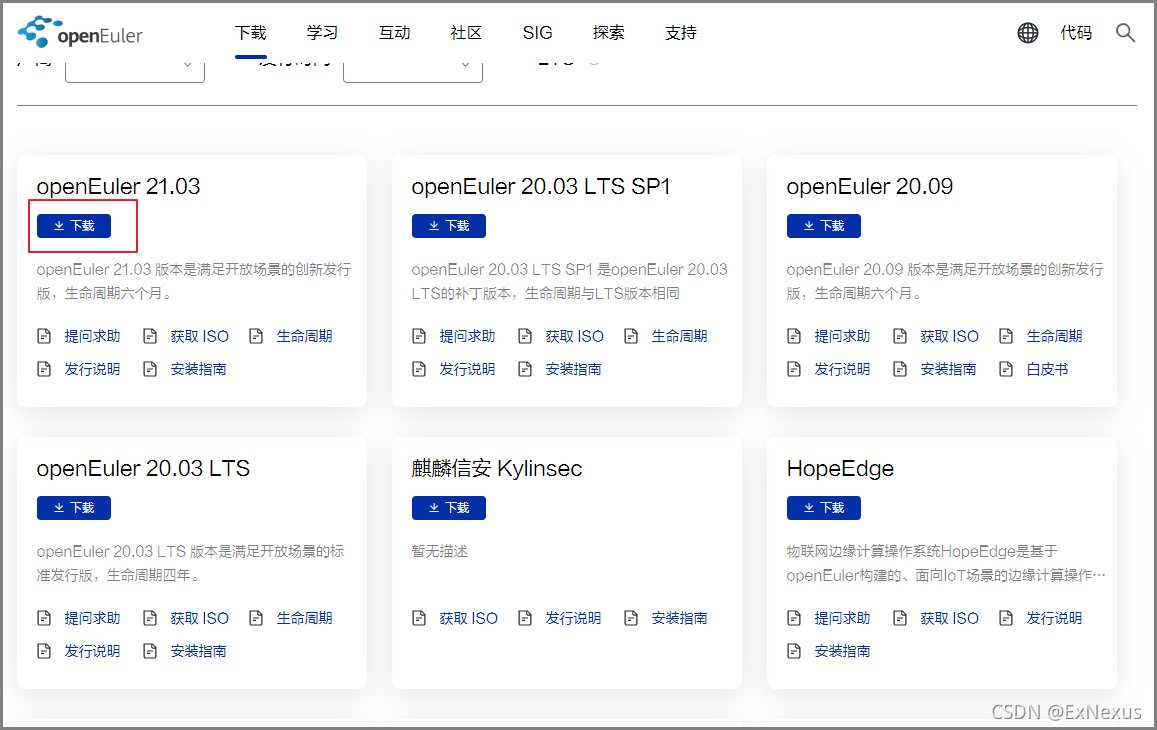Click the openEuler logo
Screen dimensions: 1157x730
pos(80,32)
